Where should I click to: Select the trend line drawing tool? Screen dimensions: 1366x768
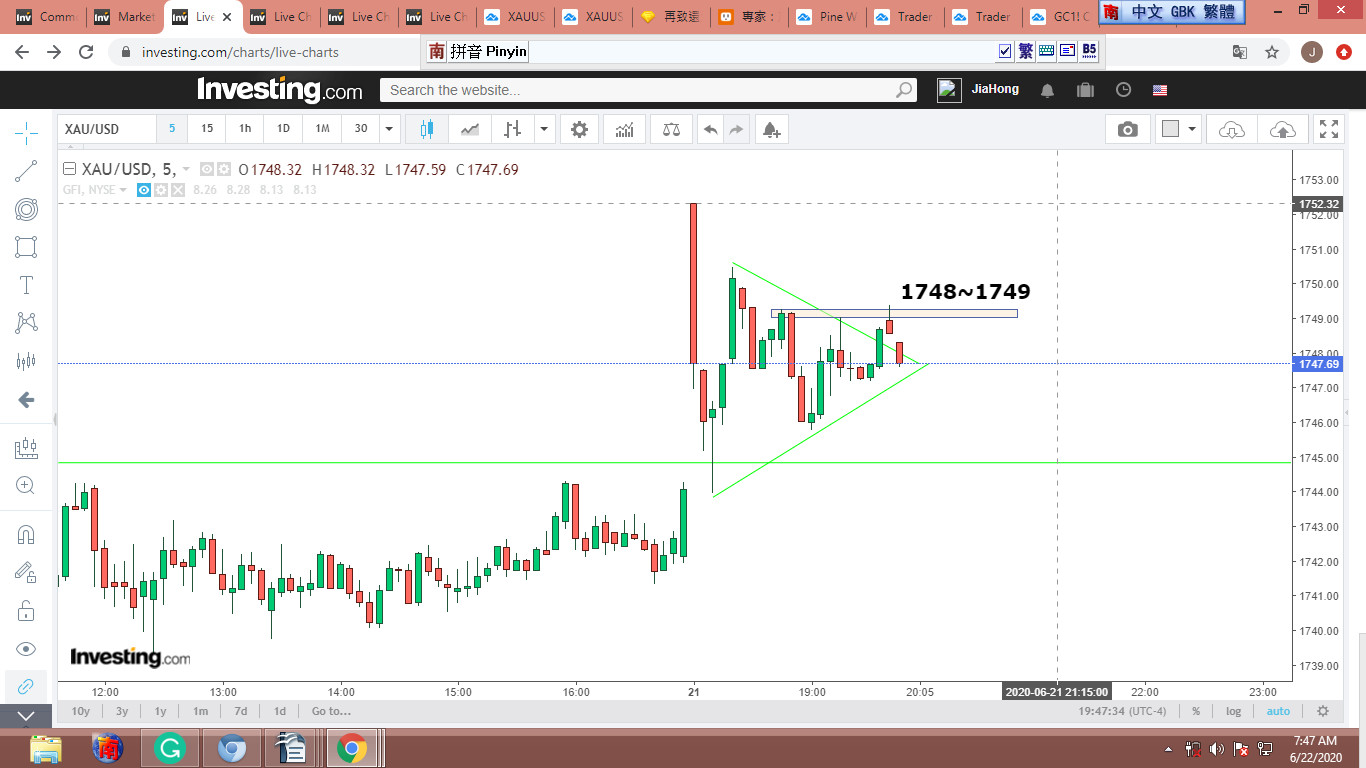[x=26, y=171]
